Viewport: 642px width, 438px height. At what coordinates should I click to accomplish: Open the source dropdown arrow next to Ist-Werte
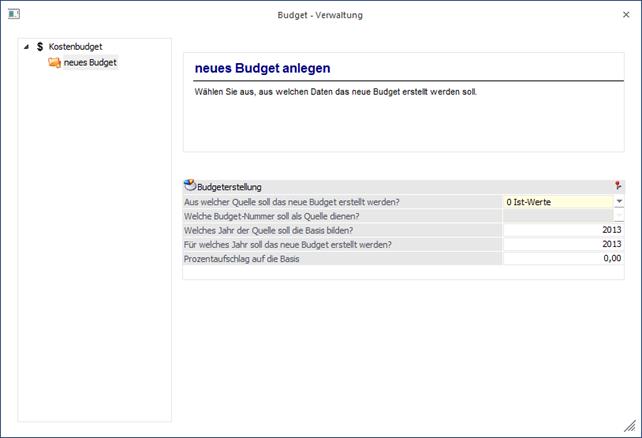coord(619,201)
